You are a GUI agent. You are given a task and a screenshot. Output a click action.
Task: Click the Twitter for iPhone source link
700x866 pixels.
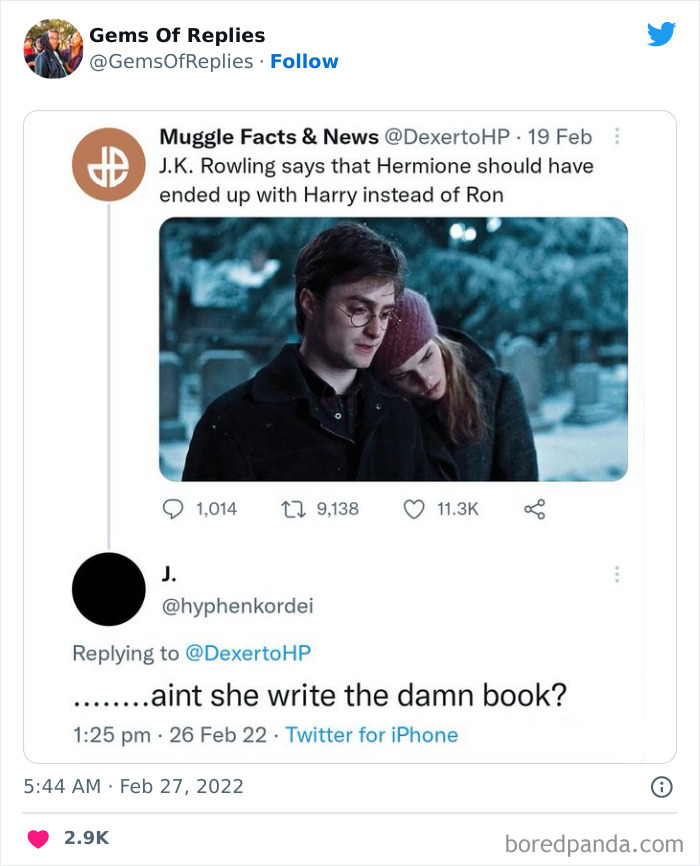click(373, 733)
